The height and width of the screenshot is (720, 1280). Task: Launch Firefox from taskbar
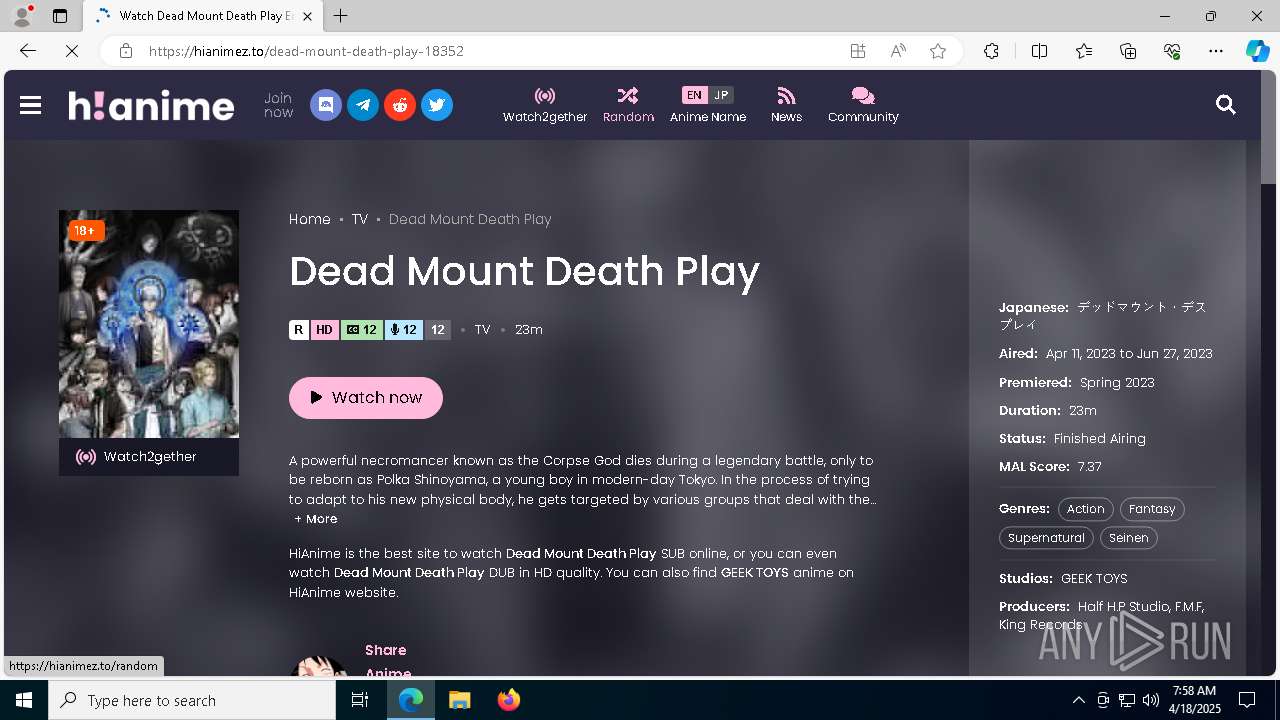[508, 700]
